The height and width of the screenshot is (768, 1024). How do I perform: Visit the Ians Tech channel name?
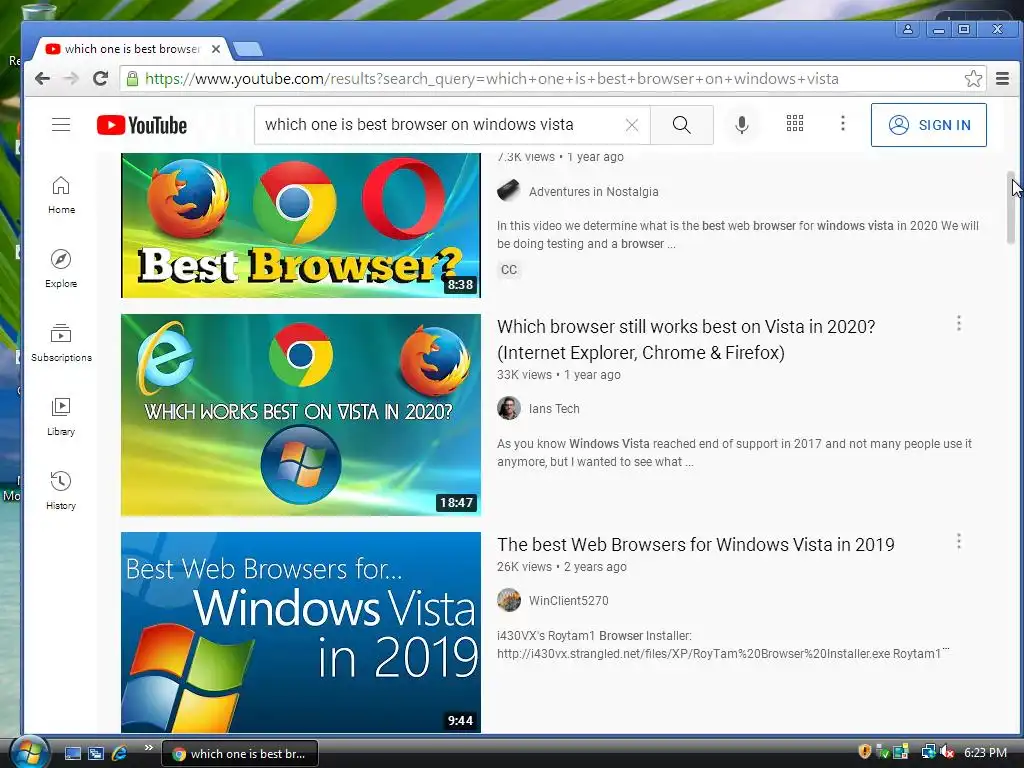554,409
